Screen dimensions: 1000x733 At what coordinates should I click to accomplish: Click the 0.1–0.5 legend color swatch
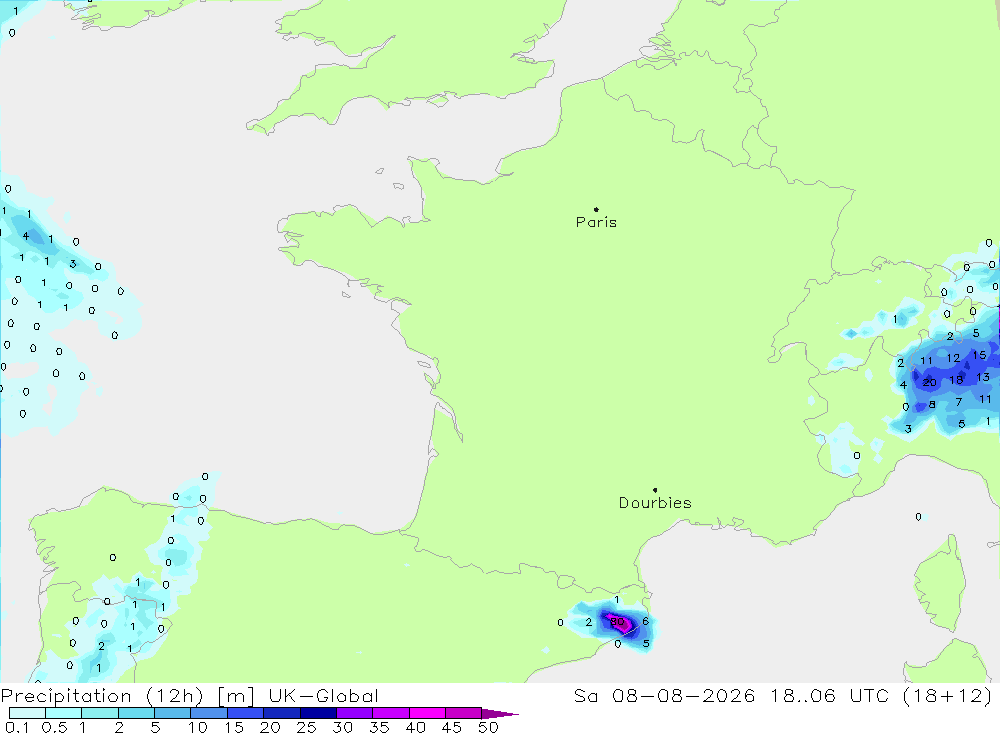coord(27,713)
